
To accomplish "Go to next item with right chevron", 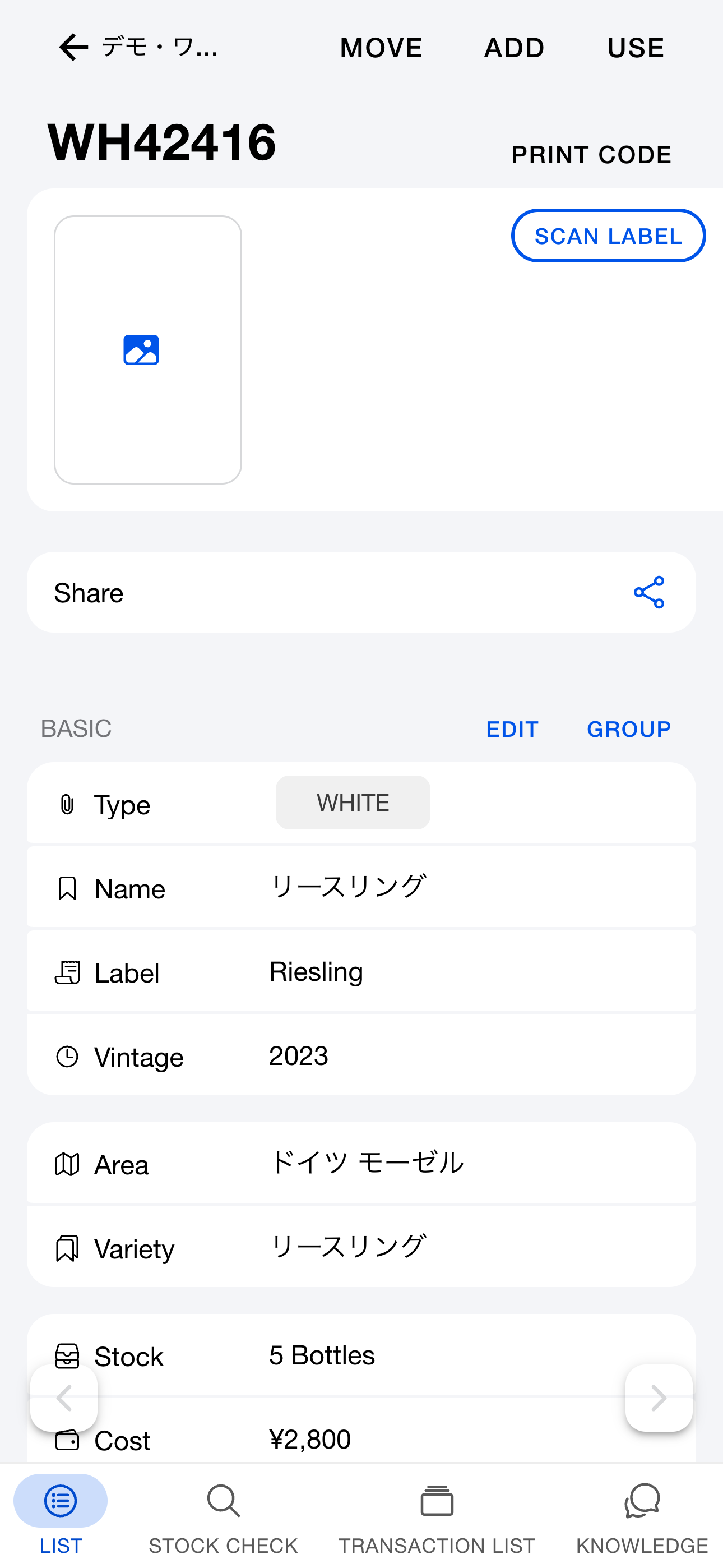I will click(659, 1398).
